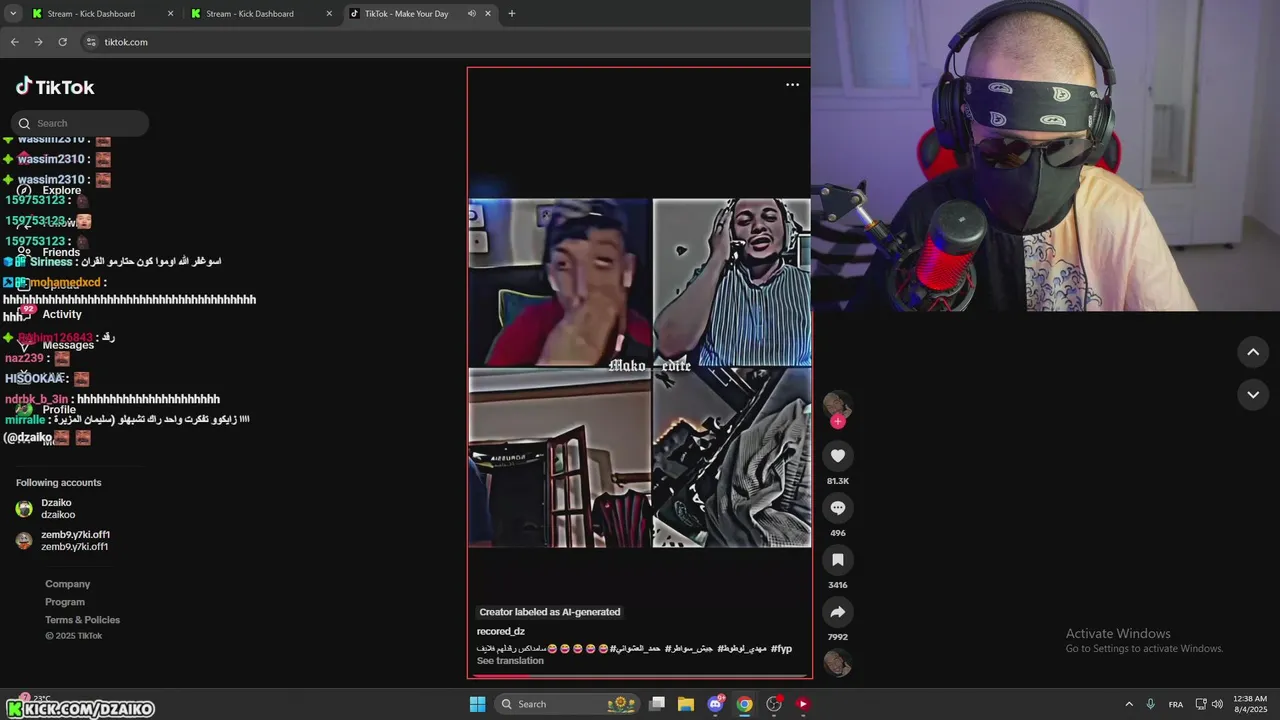Open the comments showing 496
Viewport: 1280px width, 720px height.
point(838,508)
